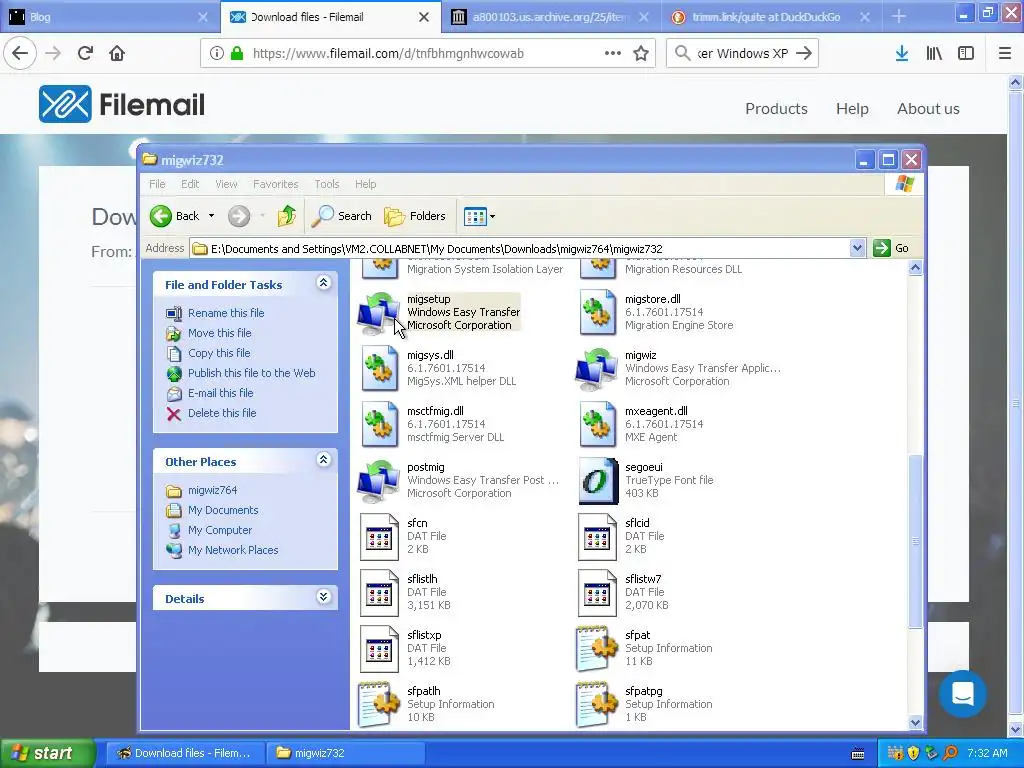Open the Tools menu in Explorer
This screenshot has height=768, width=1024.
[x=327, y=184]
